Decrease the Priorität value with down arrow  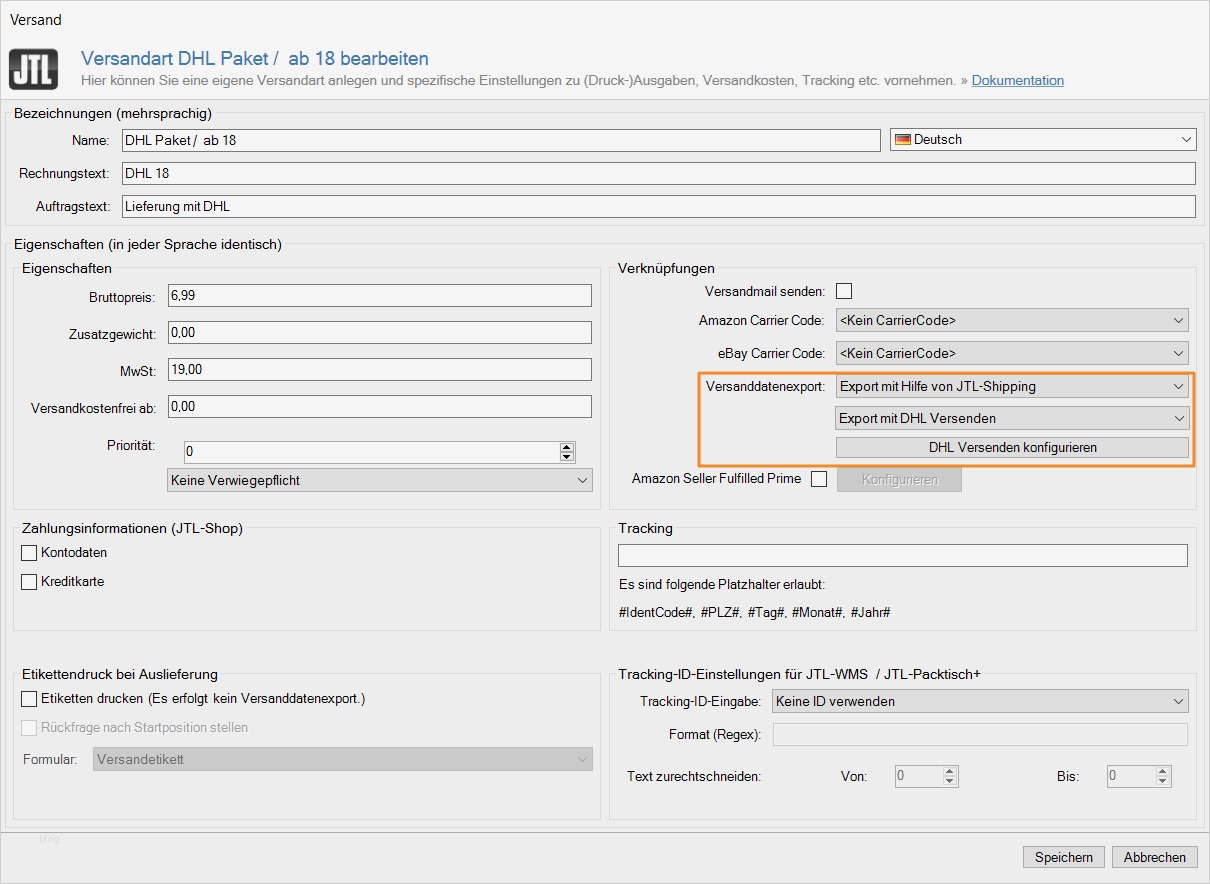coord(567,457)
